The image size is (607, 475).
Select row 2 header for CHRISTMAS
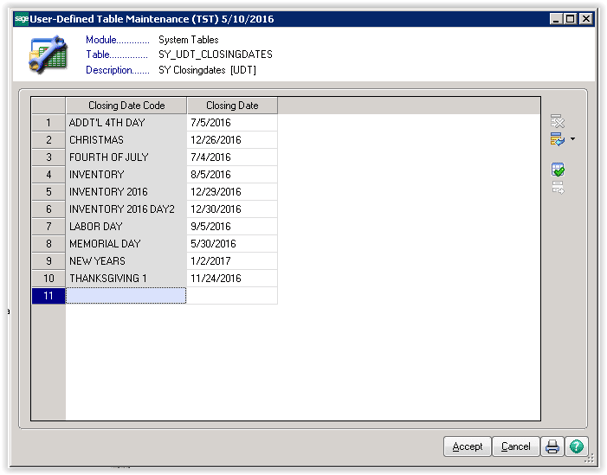(x=48, y=140)
